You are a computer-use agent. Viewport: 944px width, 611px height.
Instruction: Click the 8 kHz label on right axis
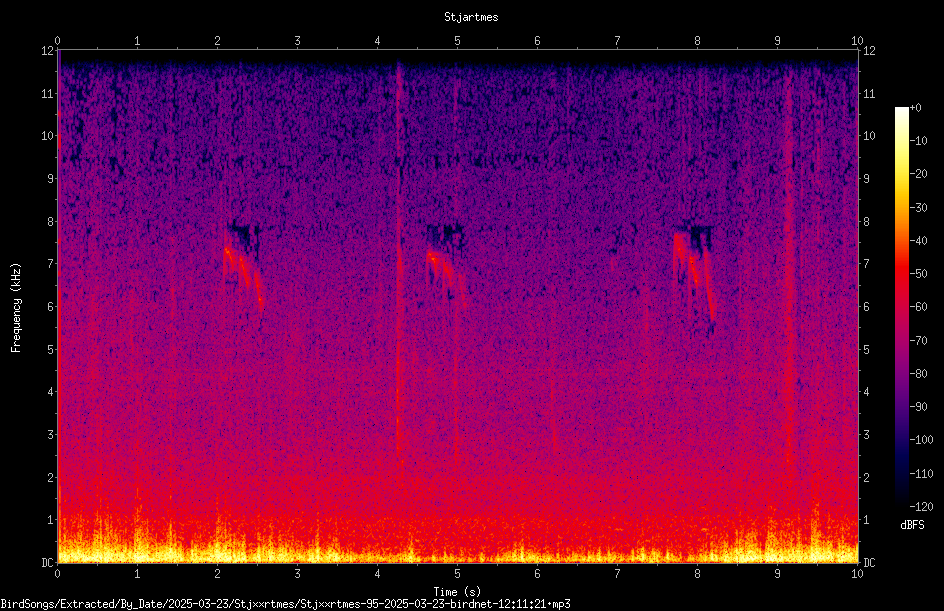[x=866, y=222]
